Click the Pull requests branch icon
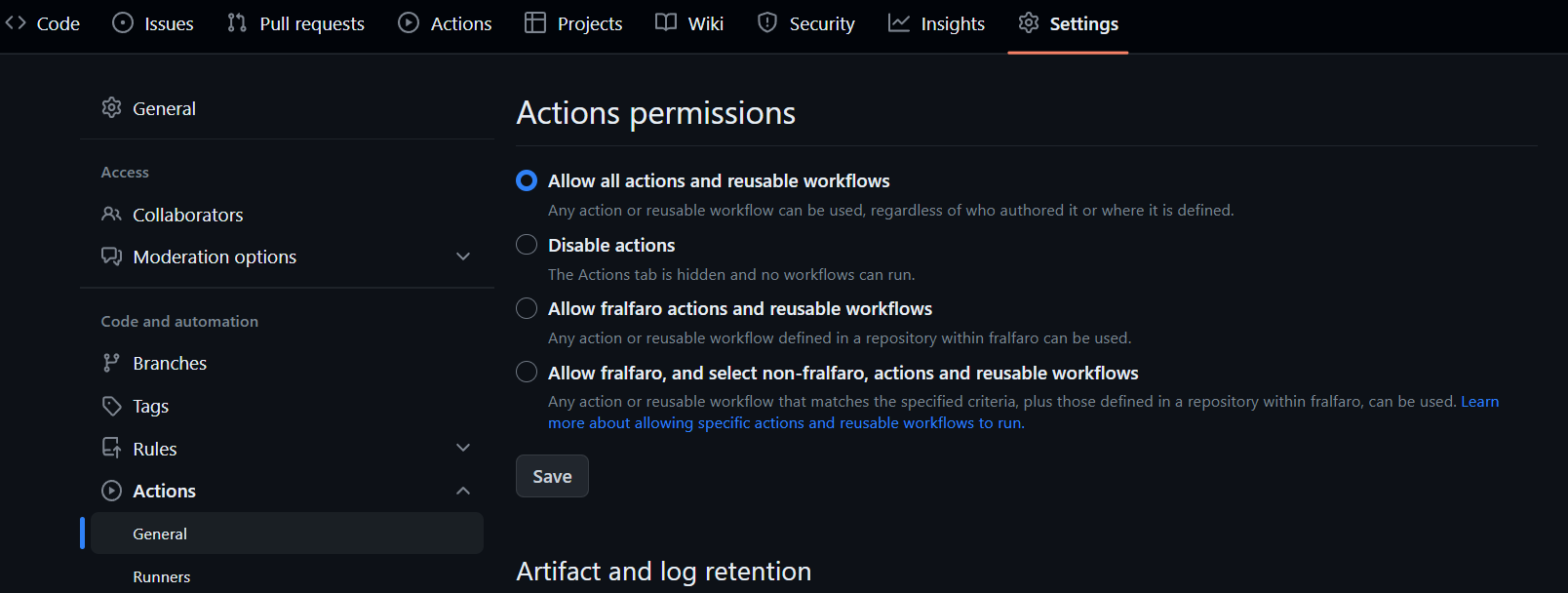1568x593 pixels. click(x=237, y=22)
